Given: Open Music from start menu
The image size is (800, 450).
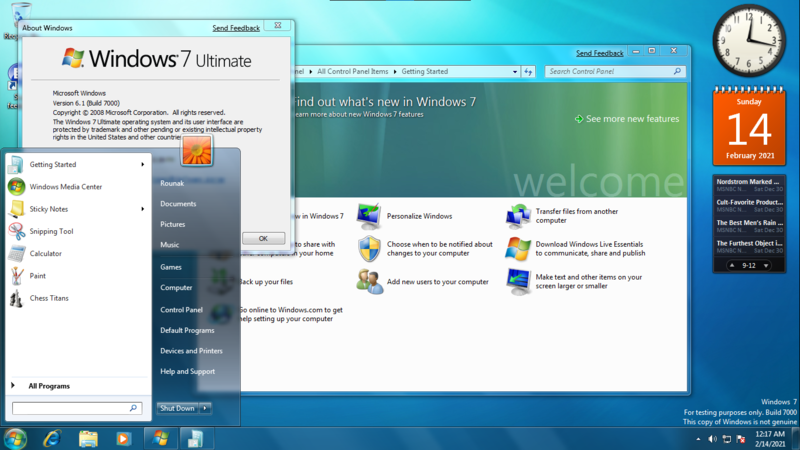Looking at the screenshot, I should pos(169,244).
